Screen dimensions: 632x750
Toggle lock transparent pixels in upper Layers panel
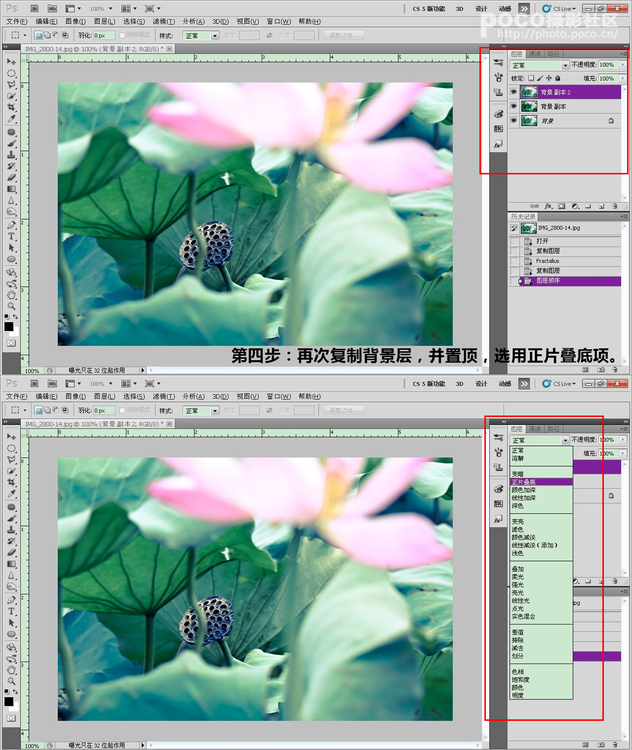point(531,78)
